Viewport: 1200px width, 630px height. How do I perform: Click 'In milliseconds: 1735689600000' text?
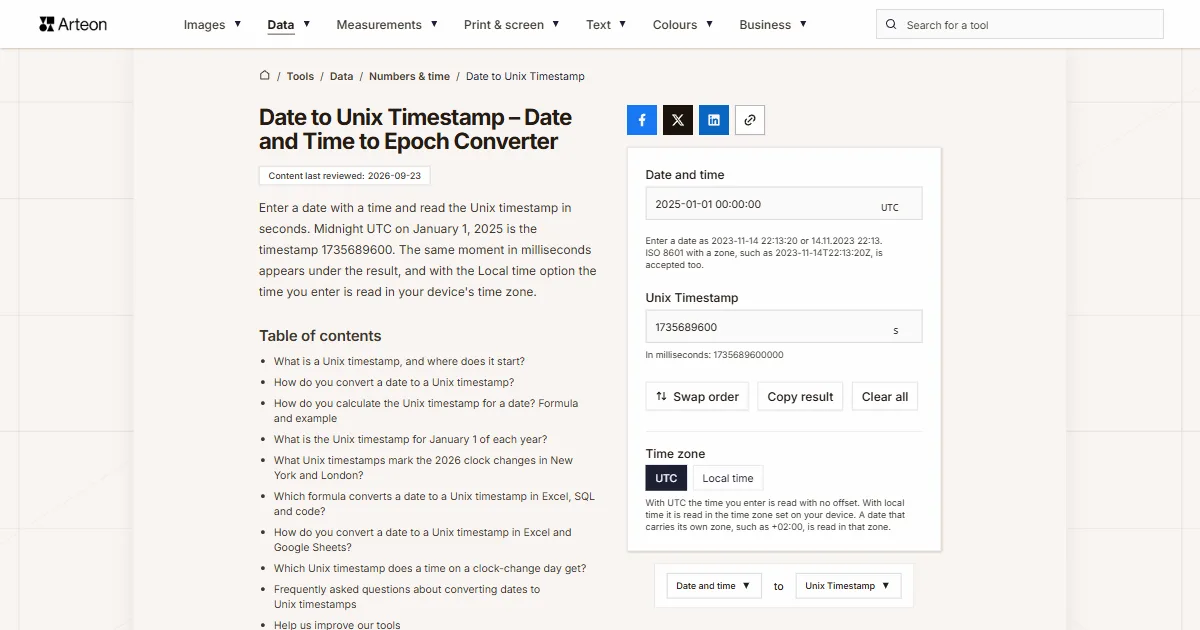click(x=715, y=355)
